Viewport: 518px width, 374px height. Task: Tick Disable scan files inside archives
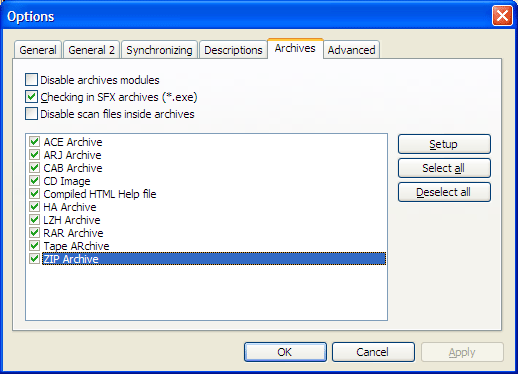click(31, 114)
